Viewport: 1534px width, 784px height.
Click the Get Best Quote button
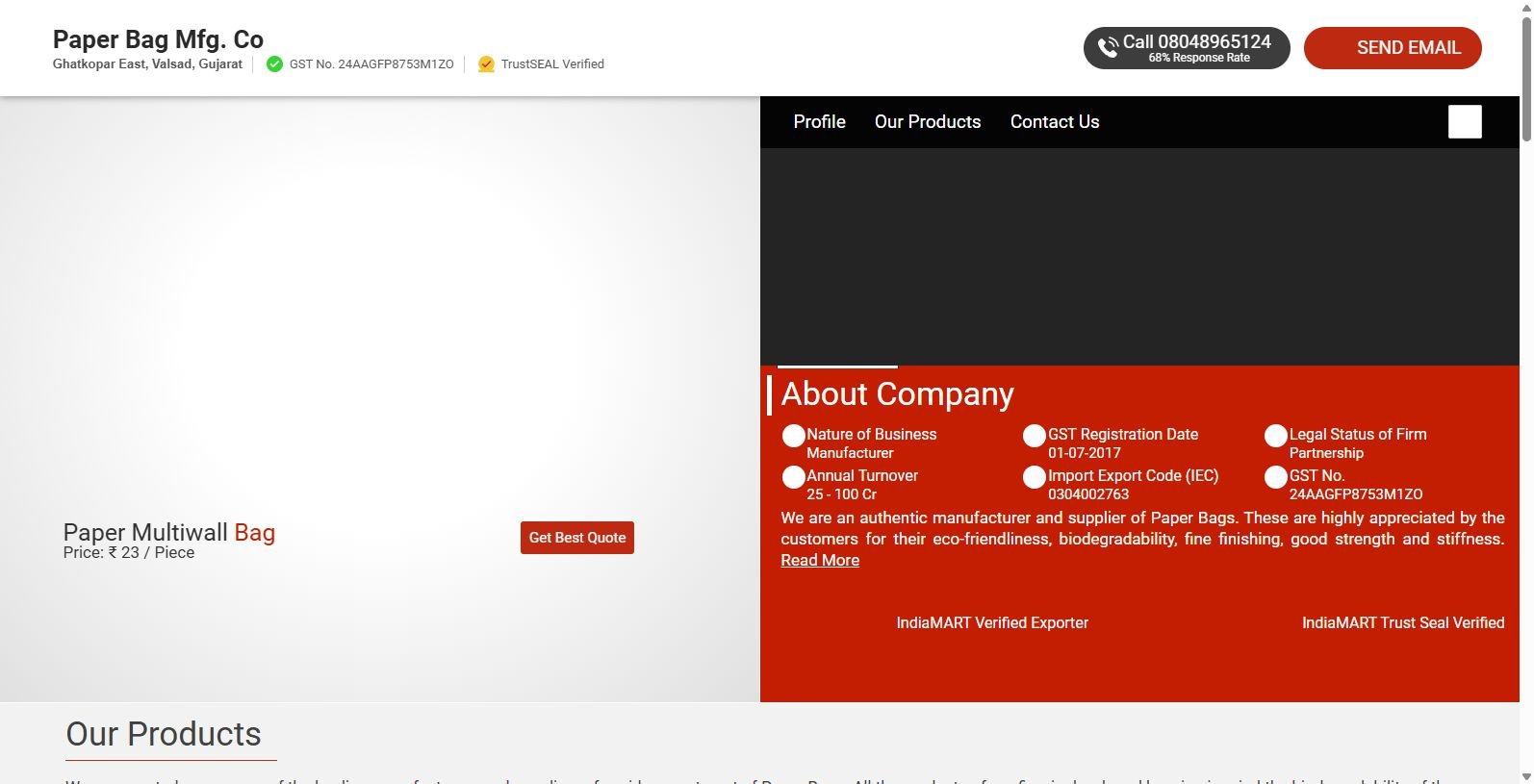(576, 538)
